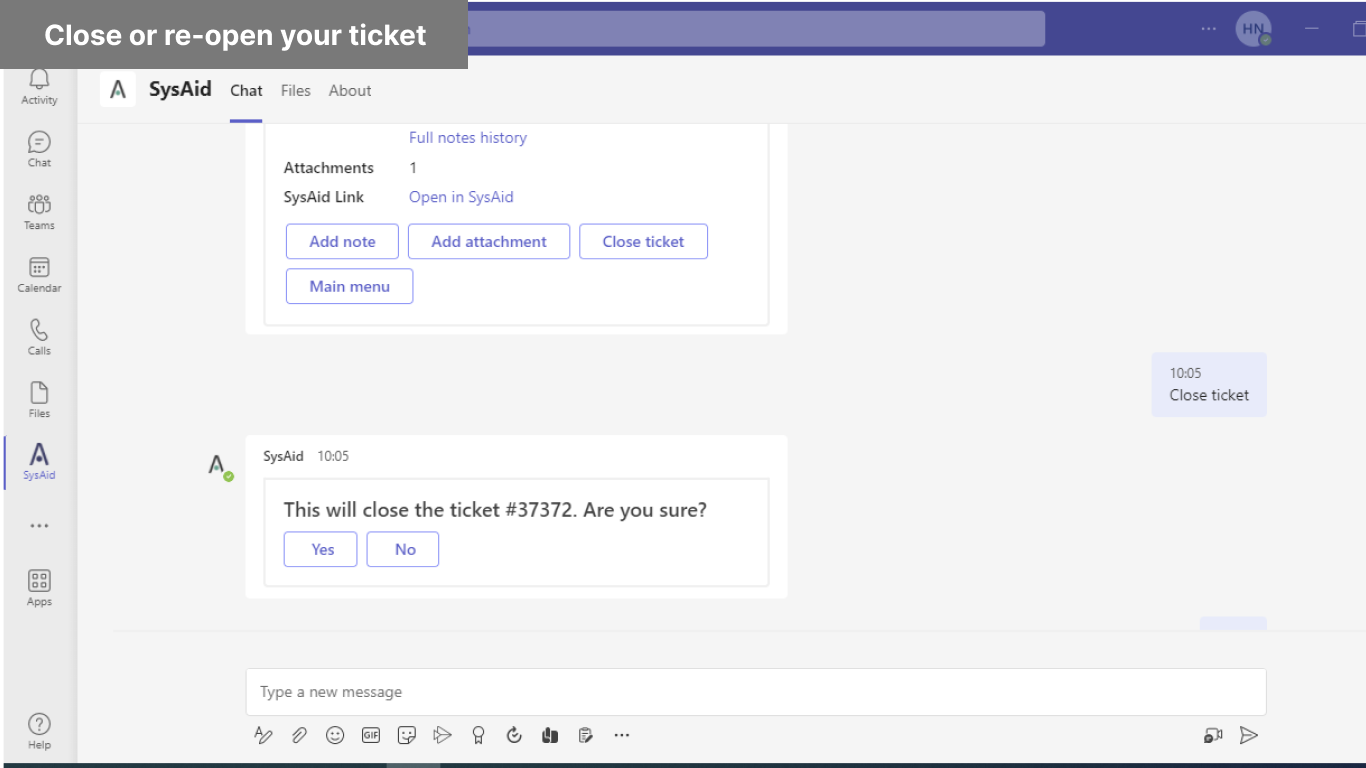Focus the Type a new message box
Image resolution: width=1366 pixels, height=768 pixels.
[x=756, y=692]
